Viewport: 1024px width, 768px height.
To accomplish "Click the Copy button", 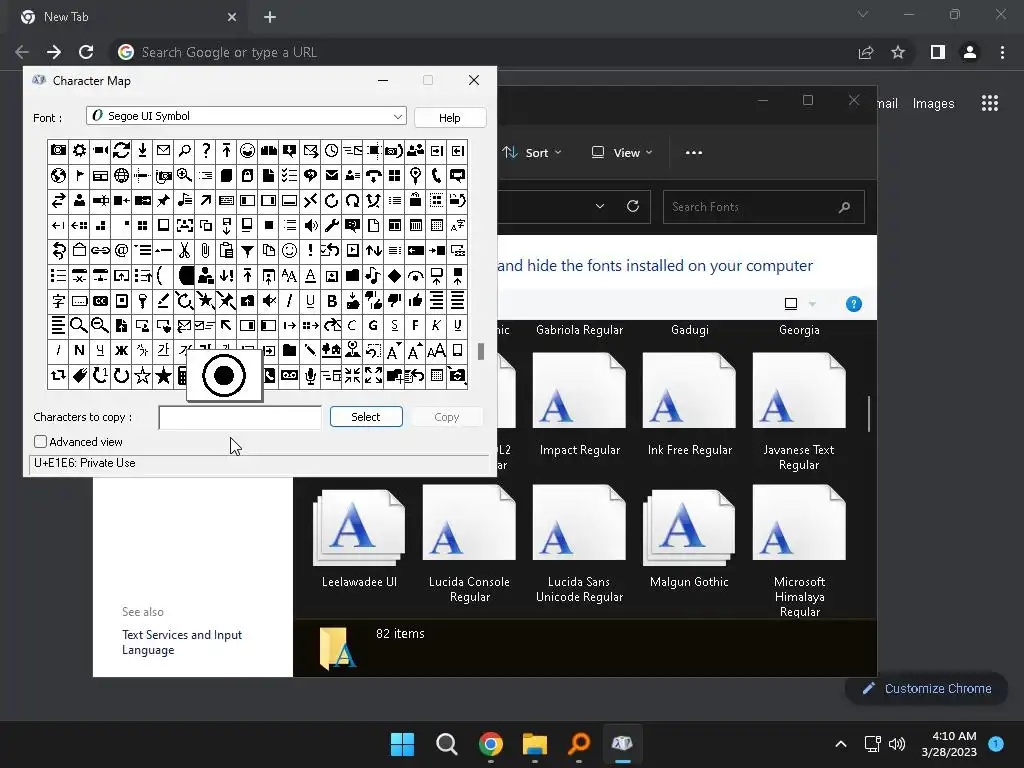I will (447, 417).
